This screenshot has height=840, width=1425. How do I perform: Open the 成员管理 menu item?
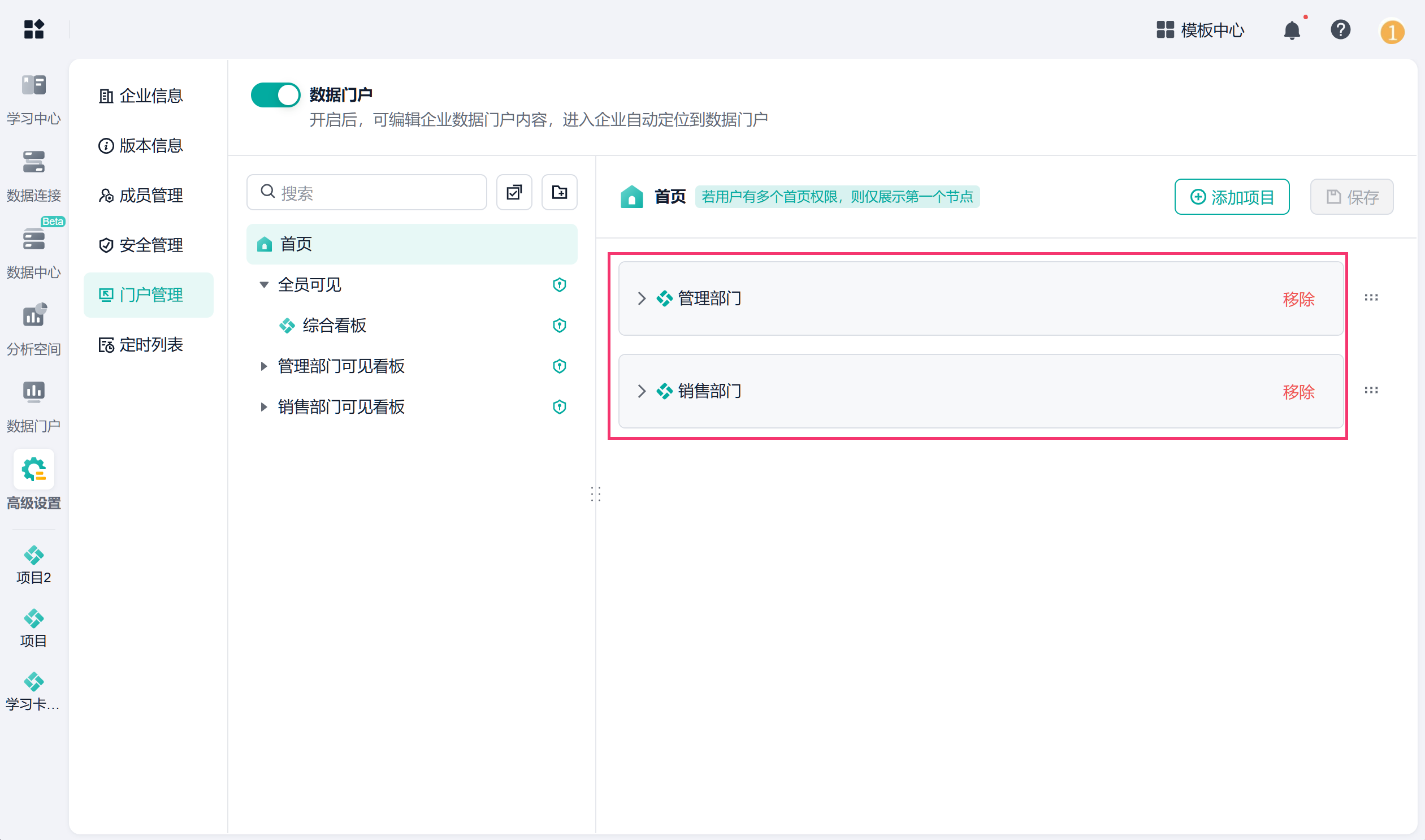coord(141,195)
